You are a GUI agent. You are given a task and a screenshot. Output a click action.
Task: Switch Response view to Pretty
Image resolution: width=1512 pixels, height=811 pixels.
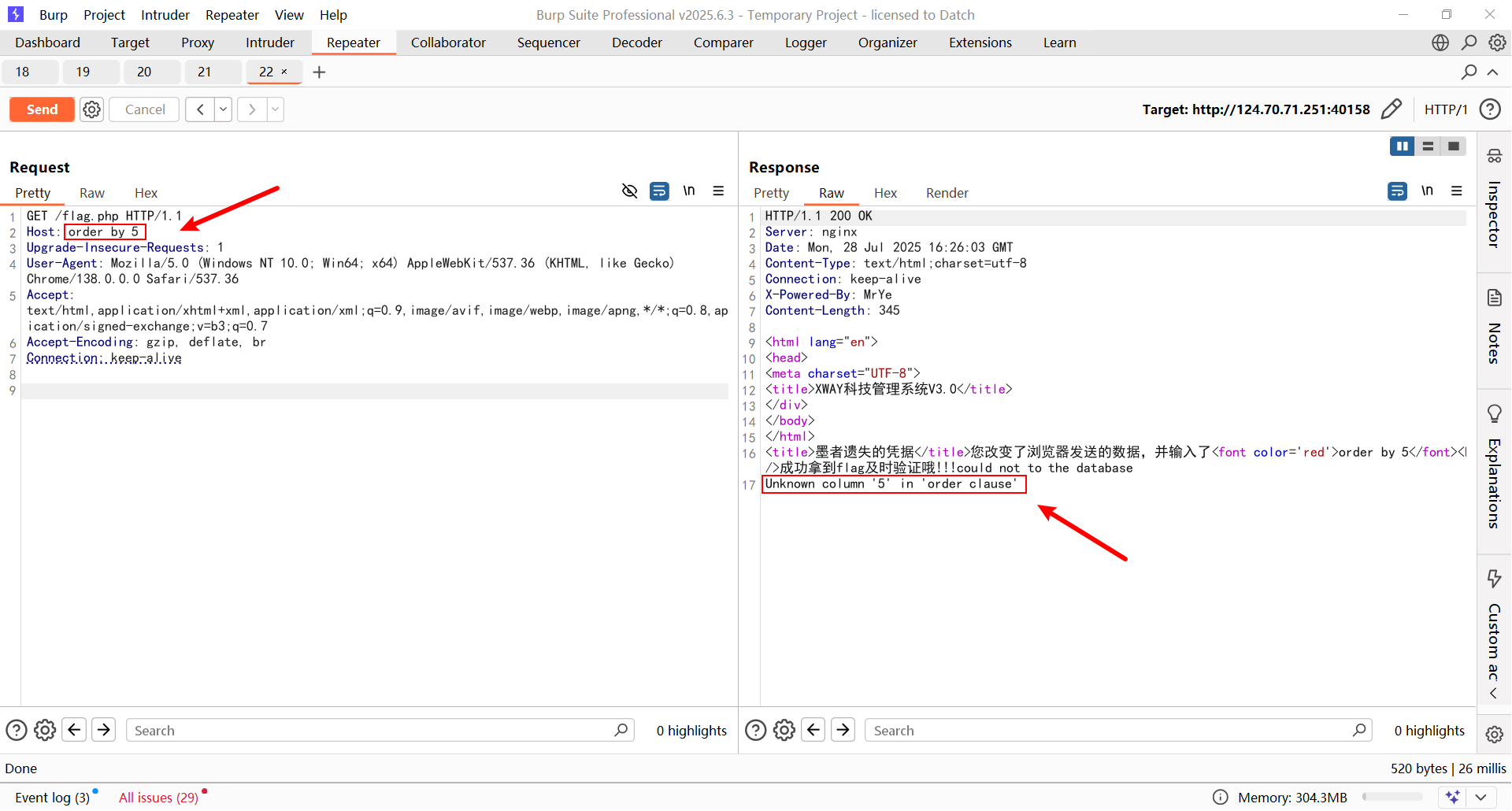point(771,193)
